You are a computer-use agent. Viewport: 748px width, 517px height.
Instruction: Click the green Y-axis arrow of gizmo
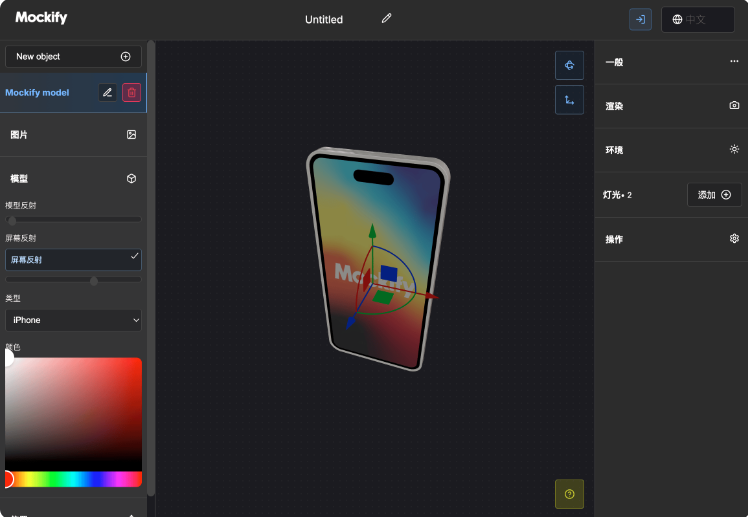coord(372,231)
